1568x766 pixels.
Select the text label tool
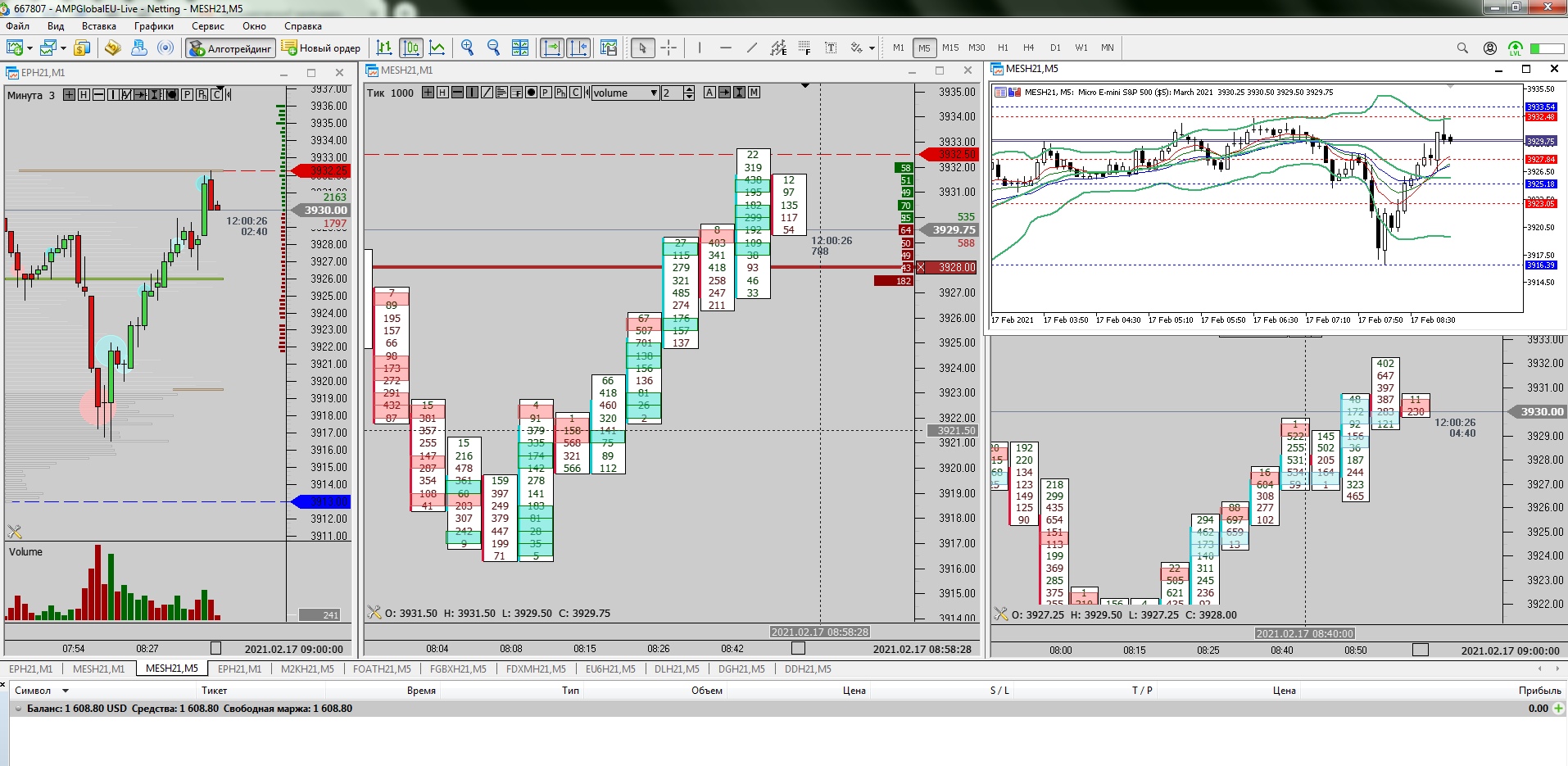(831, 48)
